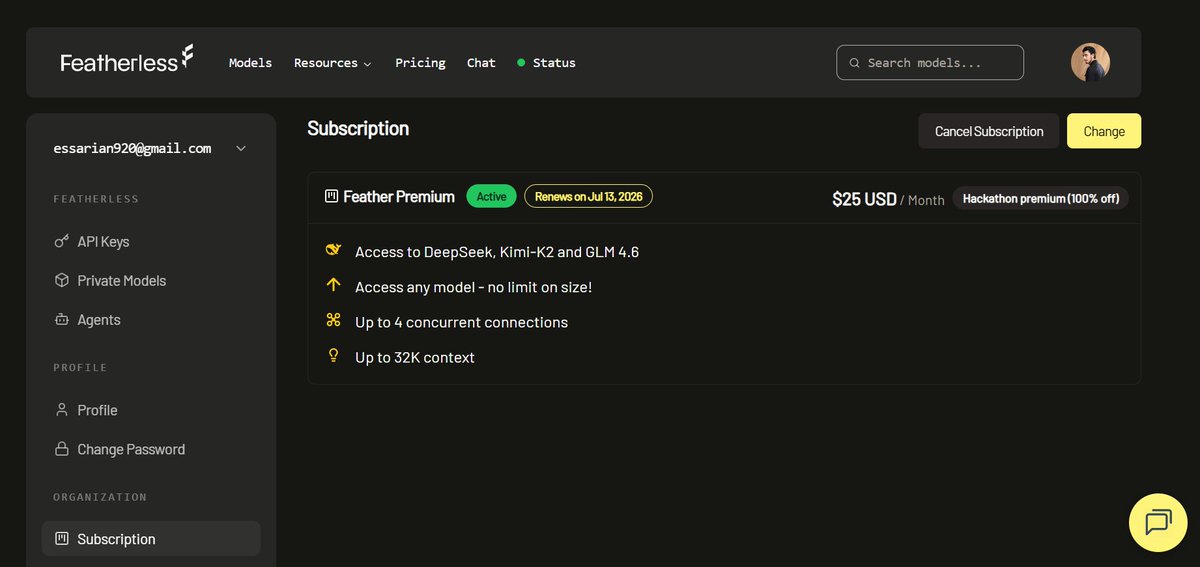Click the Subscription page heading
Image resolution: width=1200 pixels, height=567 pixels.
pos(358,128)
